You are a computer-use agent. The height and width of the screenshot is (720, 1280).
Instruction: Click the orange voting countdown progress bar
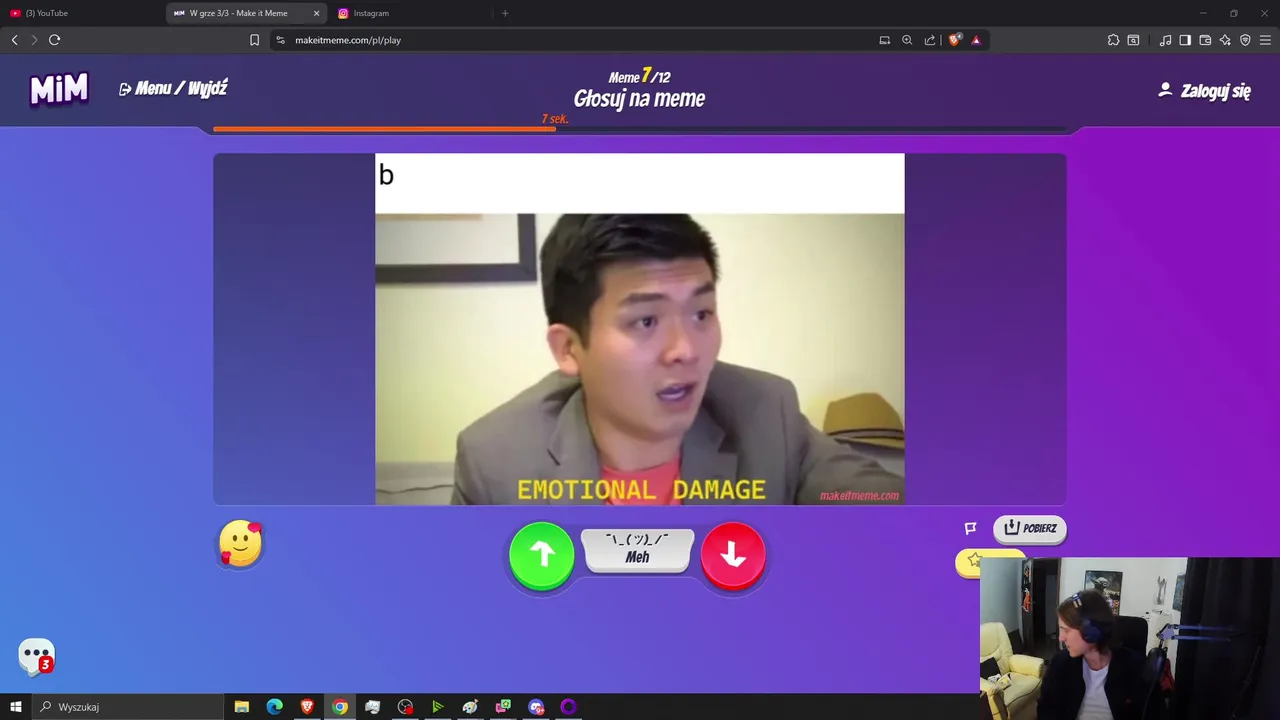coord(385,129)
